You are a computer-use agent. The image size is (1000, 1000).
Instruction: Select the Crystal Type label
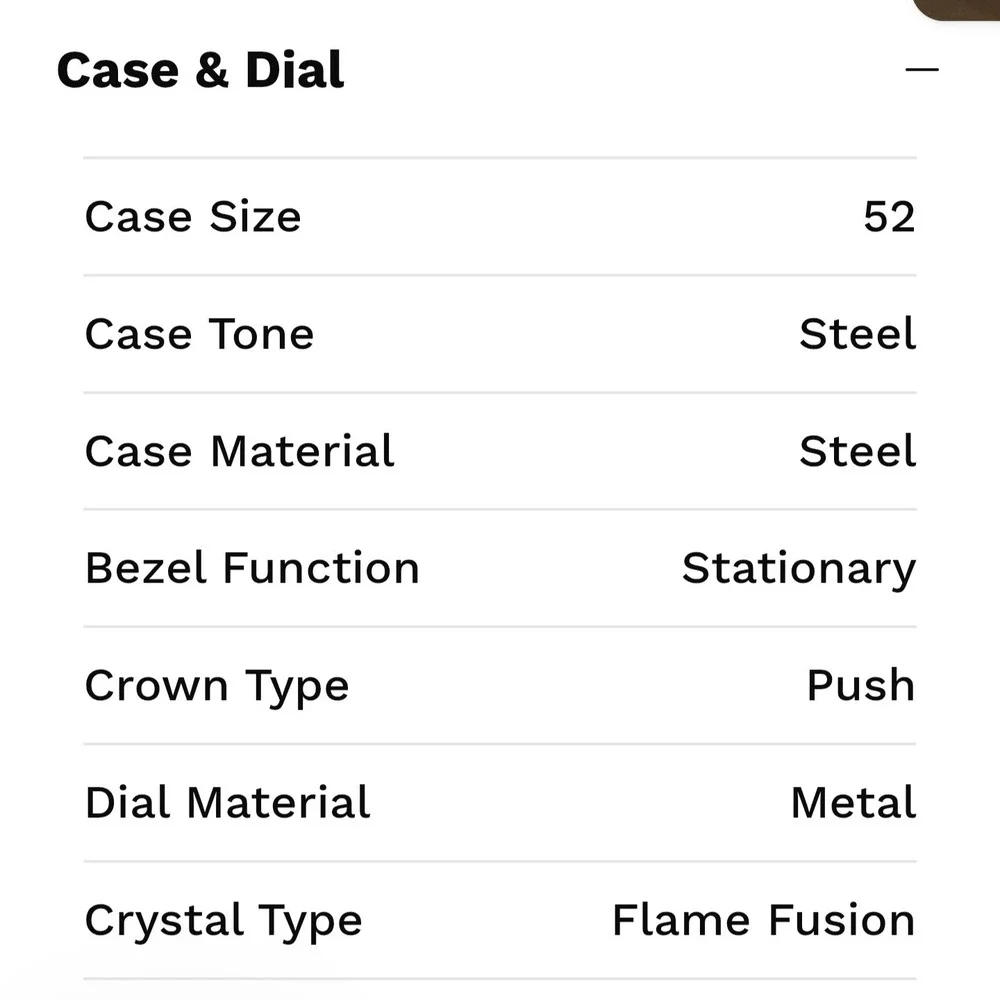coord(223,922)
